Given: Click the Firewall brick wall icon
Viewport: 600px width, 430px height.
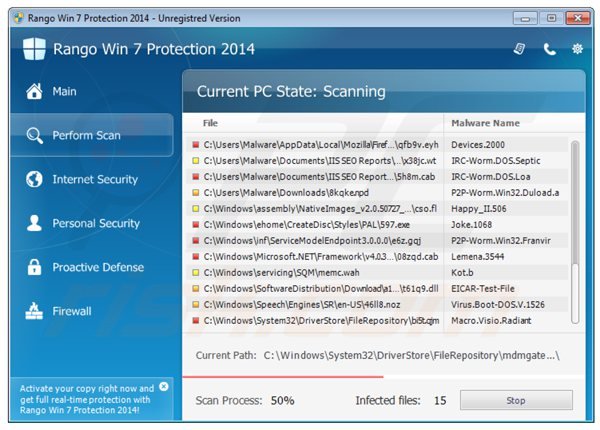Looking at the screenshot, I should point(34,311).
